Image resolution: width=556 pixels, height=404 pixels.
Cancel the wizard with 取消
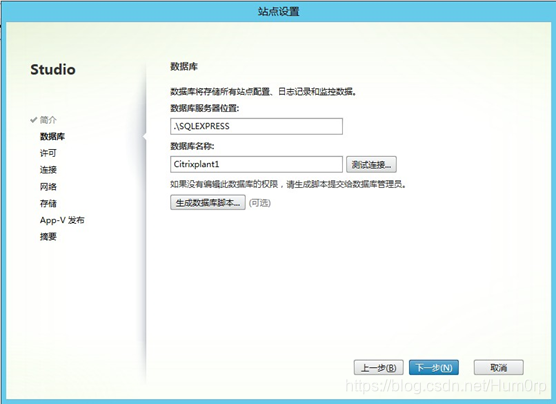click(499, 367)
